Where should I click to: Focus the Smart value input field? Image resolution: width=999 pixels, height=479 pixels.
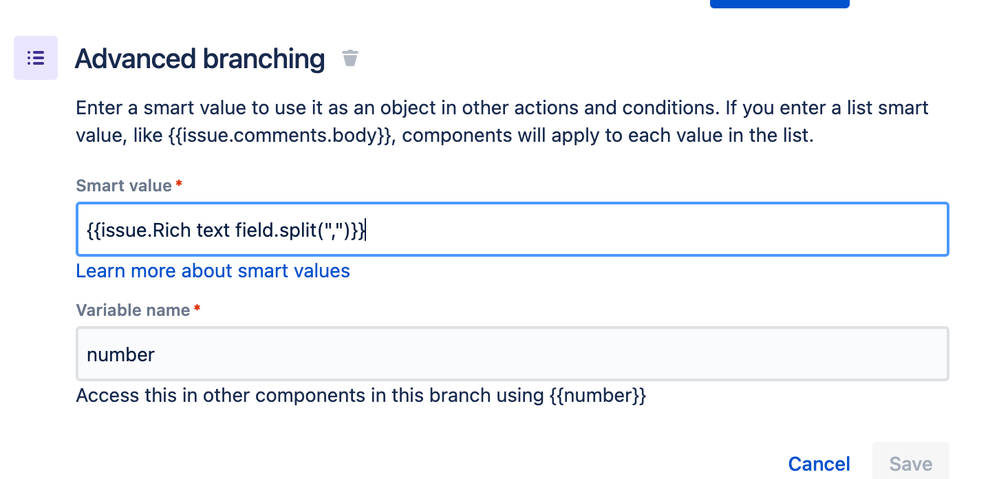pos(512,229)
